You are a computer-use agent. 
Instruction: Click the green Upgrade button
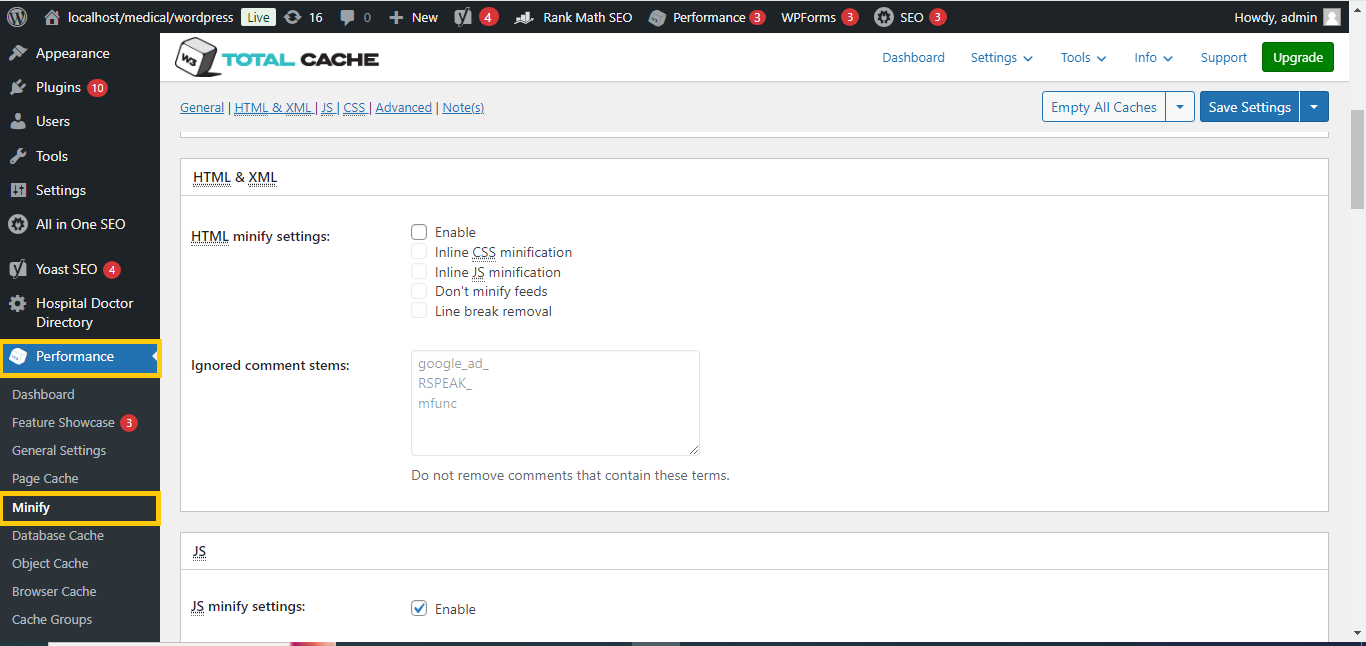(1298, 58)
